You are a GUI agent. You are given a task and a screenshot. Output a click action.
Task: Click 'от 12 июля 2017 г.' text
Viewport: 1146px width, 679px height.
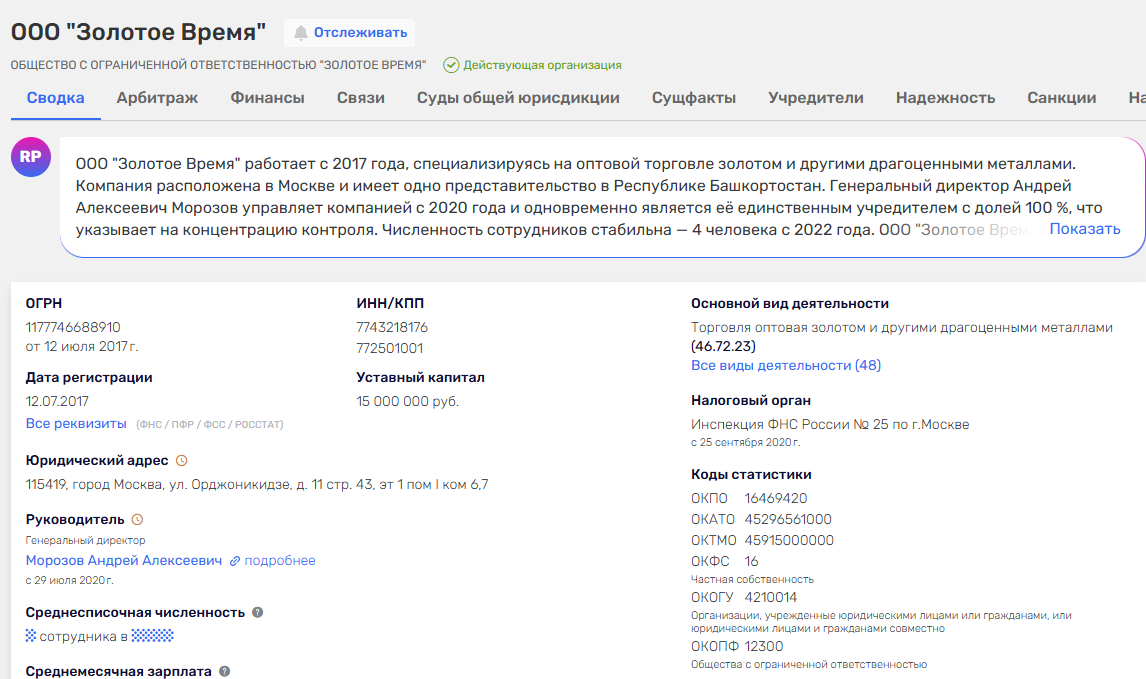click(x=82, y=346)
